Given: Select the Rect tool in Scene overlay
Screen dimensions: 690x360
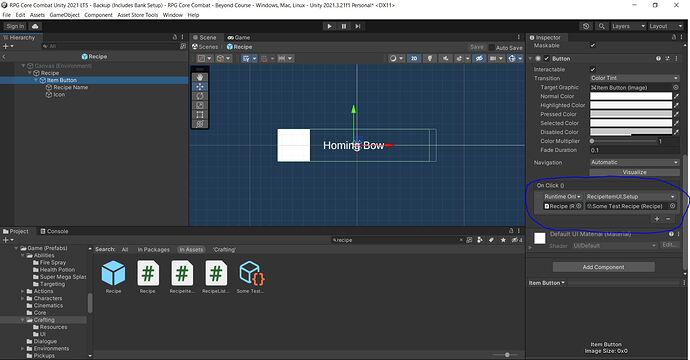Looking at the screenshot, I should (200, 115).
